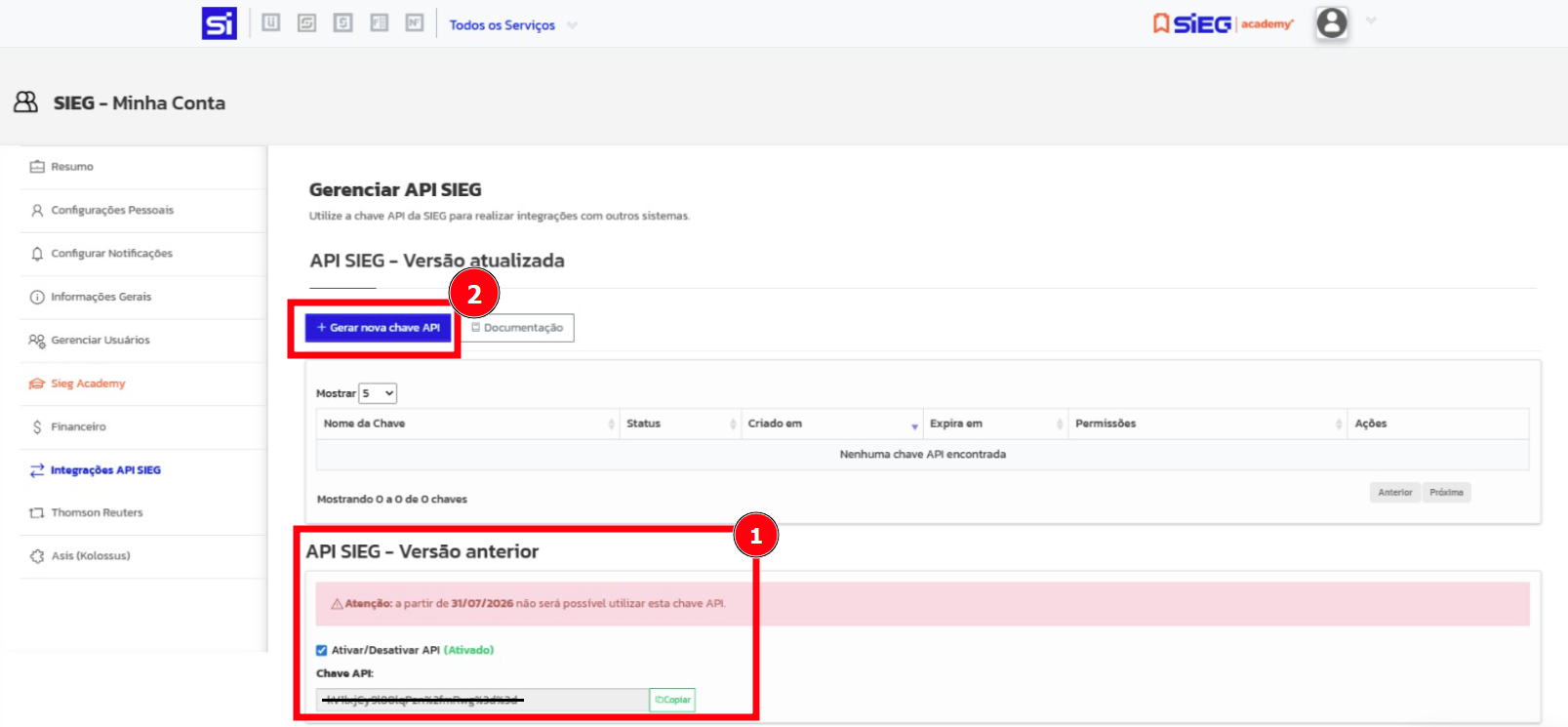
Task: Open the "F" table service icon in top bar
Action: 380,22
